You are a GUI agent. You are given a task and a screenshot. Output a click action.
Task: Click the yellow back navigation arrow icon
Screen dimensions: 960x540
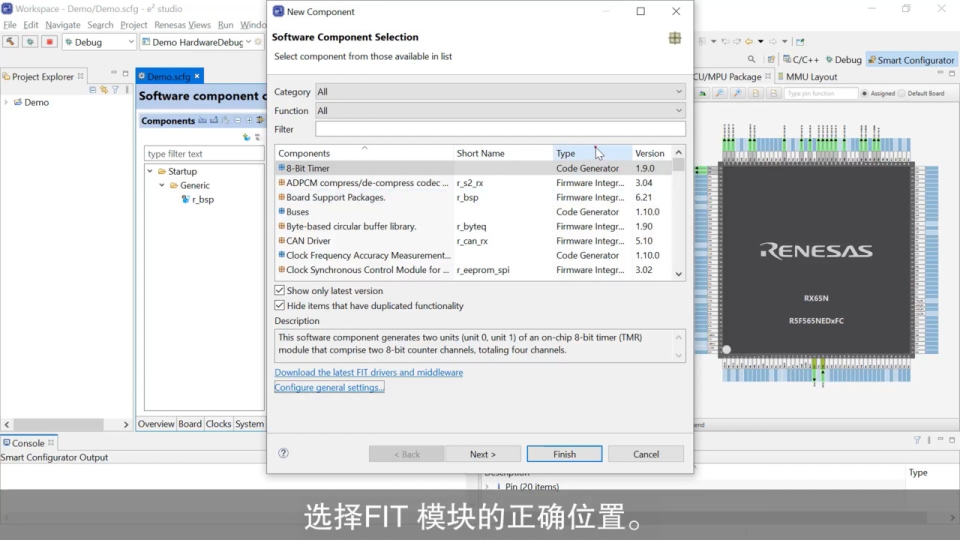(x=749, y=42)
